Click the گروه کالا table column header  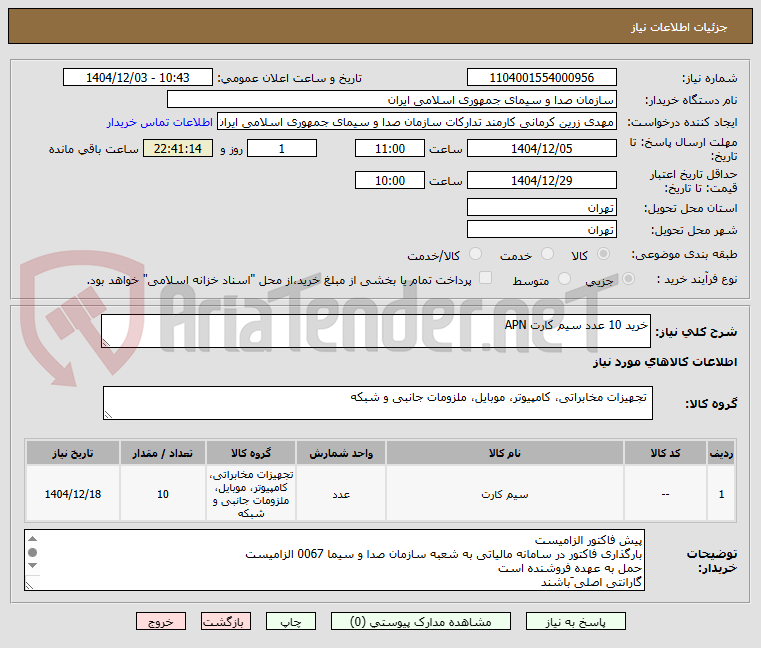(251, 453)
